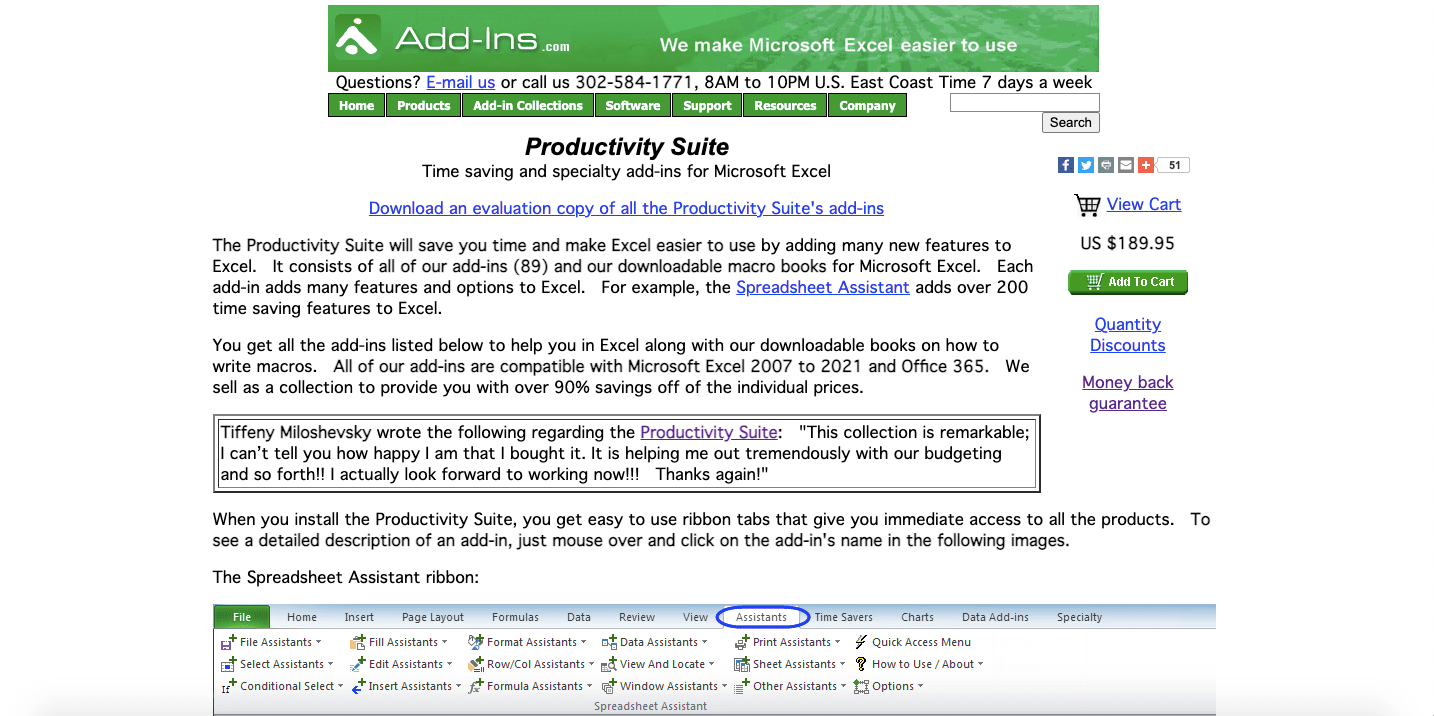The width and height of the screenshot is (1434, 716).
Task: Select the circled Assistants ribbon tab
Action: coord(762,617)
